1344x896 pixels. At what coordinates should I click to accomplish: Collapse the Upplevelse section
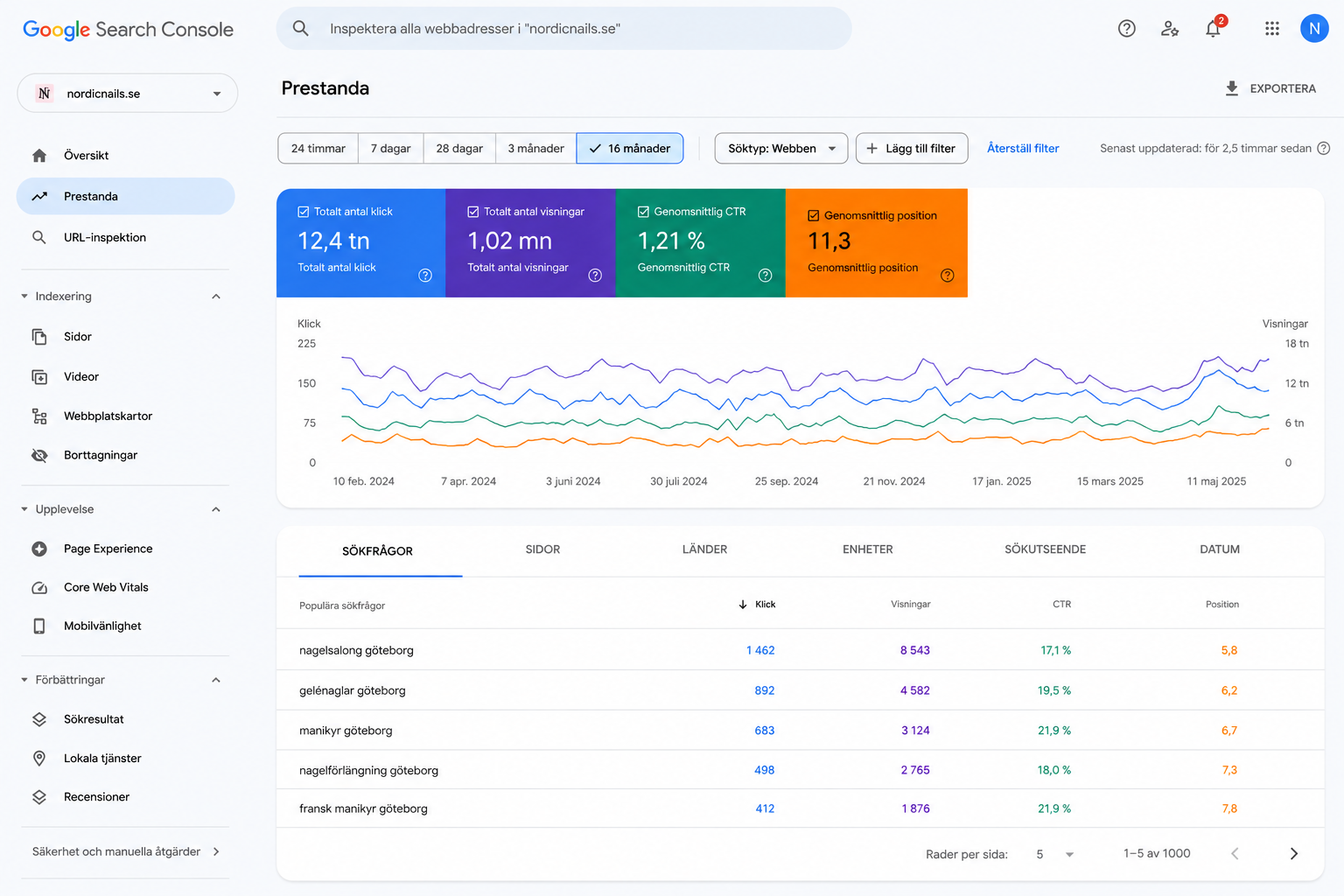216,509
